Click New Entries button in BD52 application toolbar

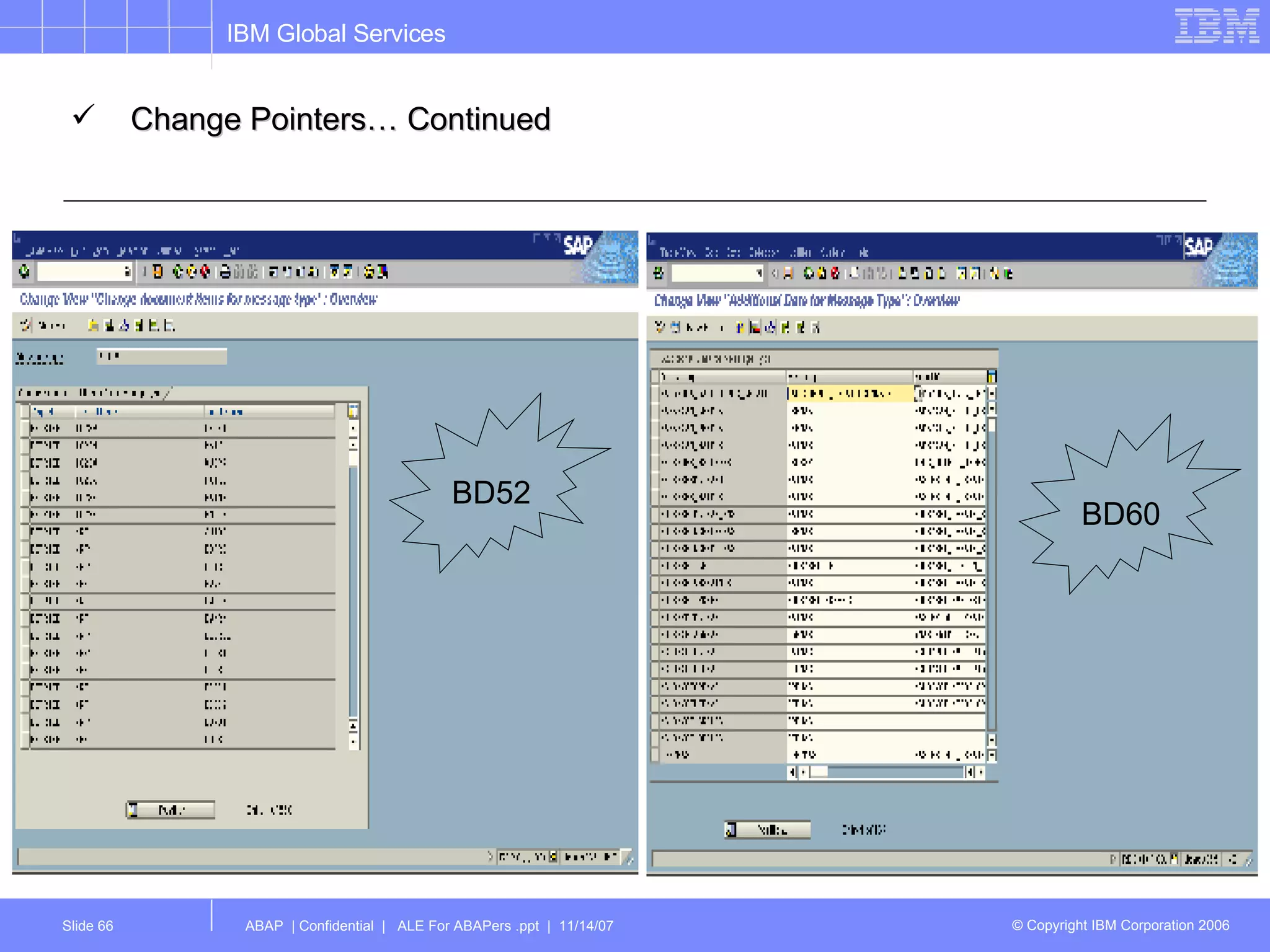coord(51,325)
